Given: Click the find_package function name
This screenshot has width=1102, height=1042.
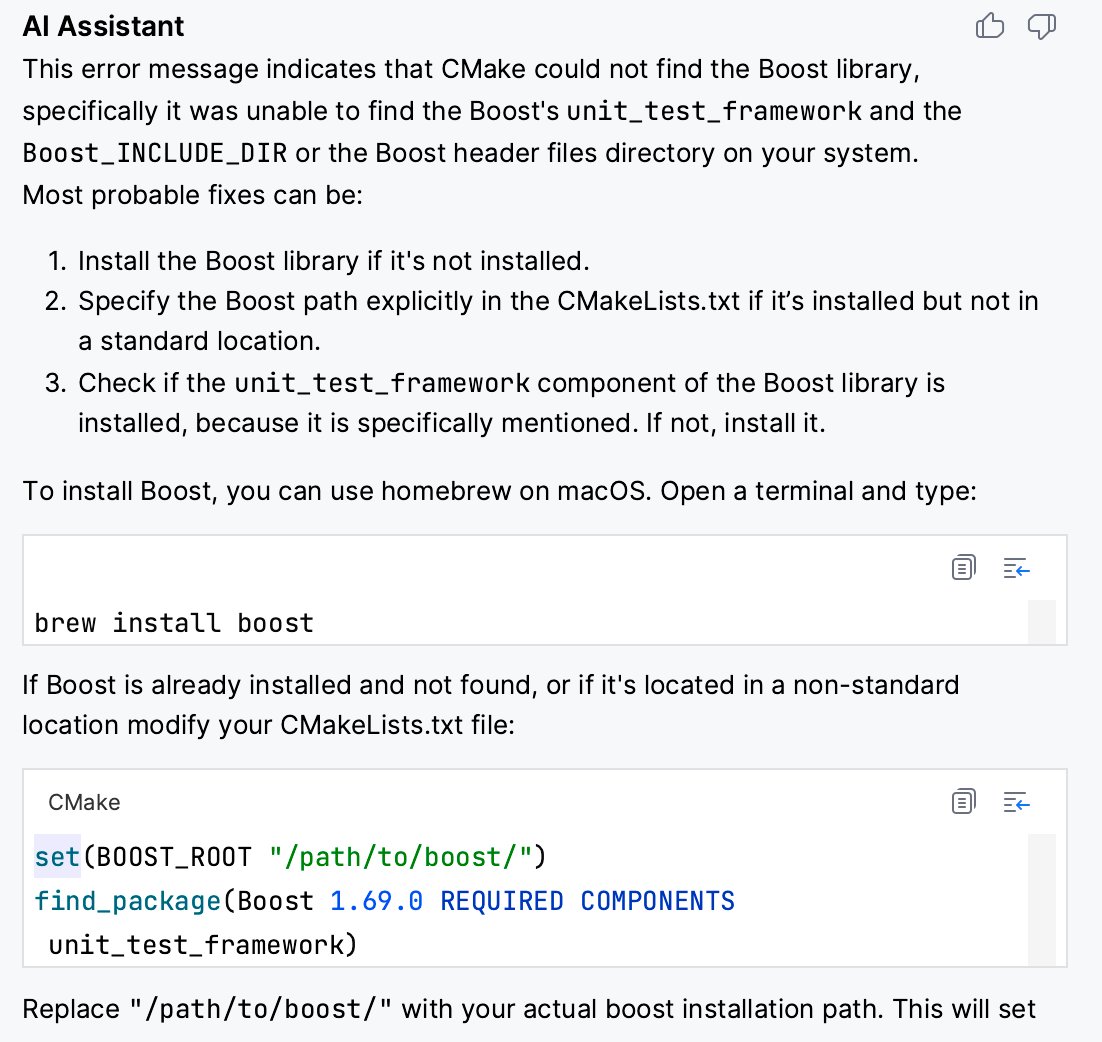Looking at the screenshot, I should 126,900.
